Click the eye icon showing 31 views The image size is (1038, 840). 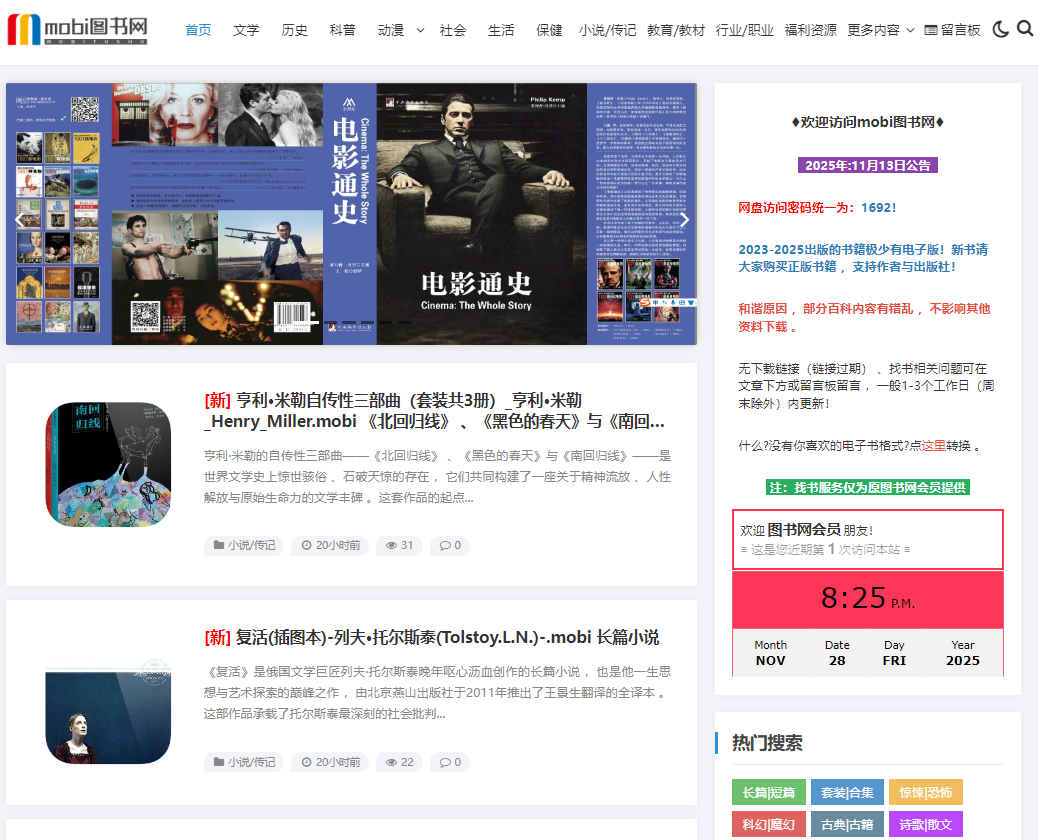pyautogui.click(x=390, y=545)
